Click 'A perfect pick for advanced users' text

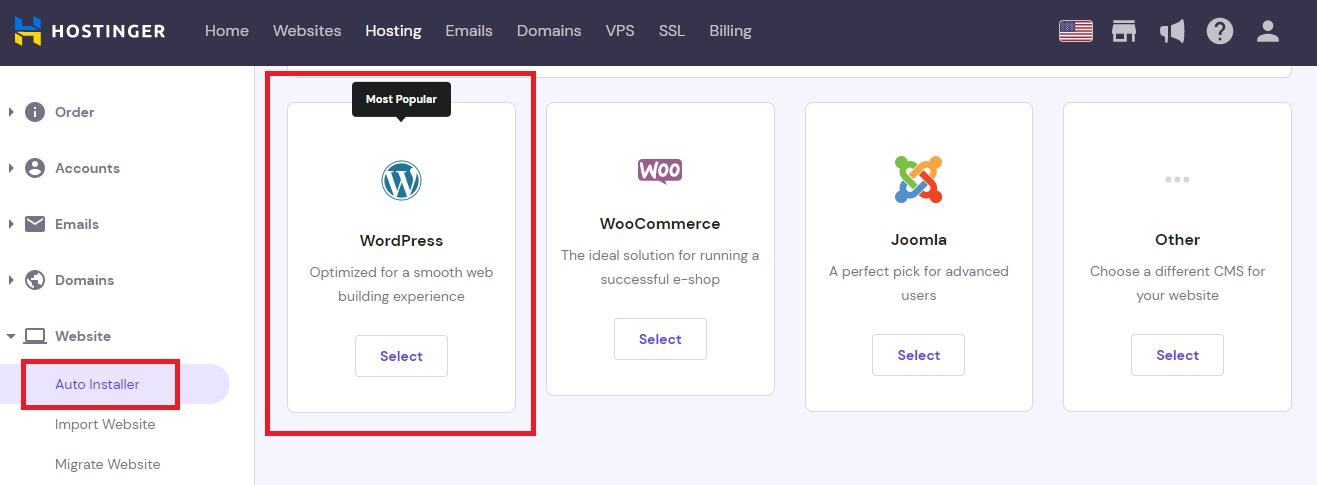tap(918, 283)
